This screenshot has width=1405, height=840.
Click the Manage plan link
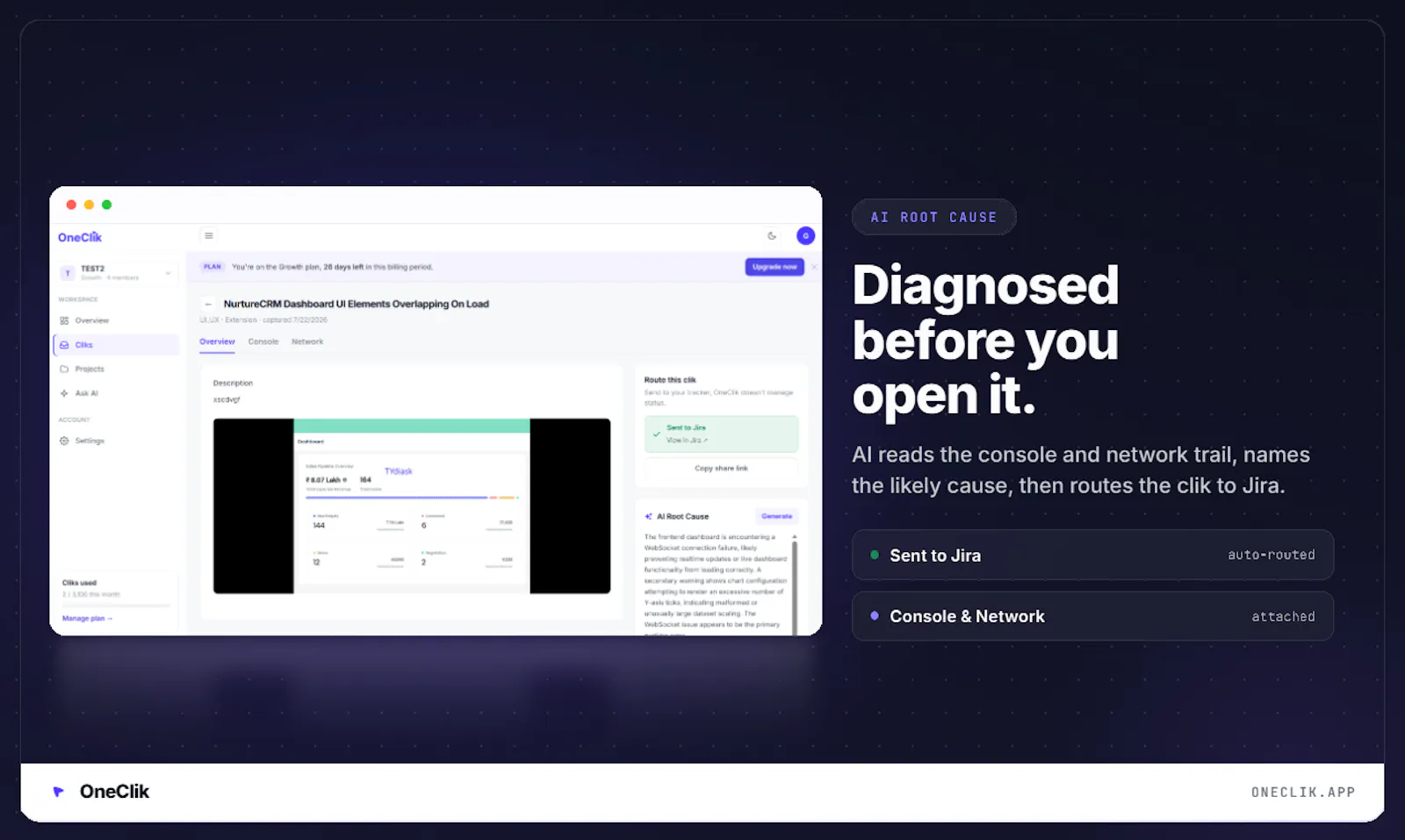[87, 619]
